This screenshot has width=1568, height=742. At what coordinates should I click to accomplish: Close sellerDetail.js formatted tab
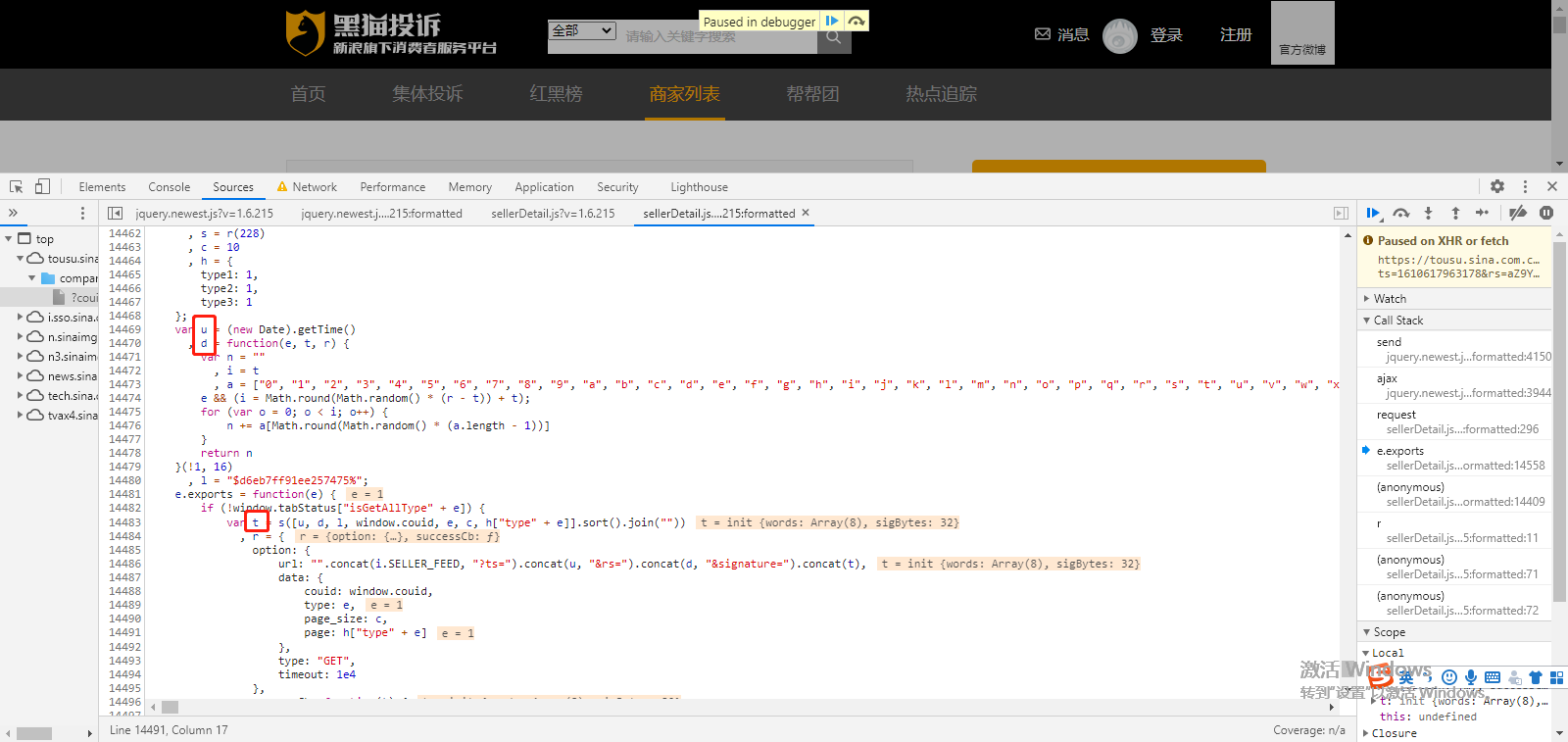(806, 213)
